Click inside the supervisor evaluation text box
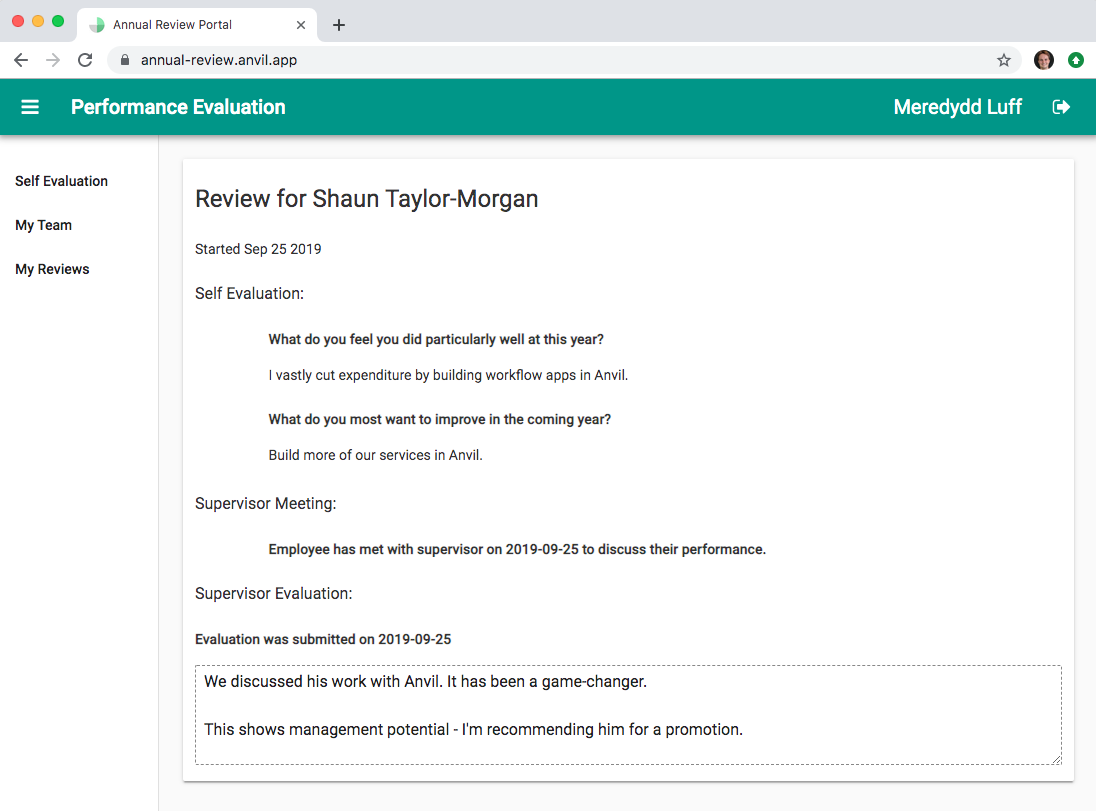 627,712
